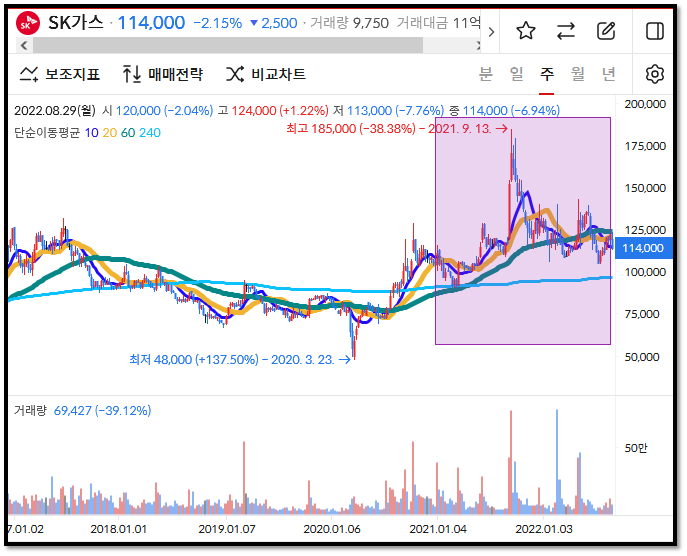Select the 주 weekly chart tab
The width and height of the screenshot is (687, 556).
[546, 74]
